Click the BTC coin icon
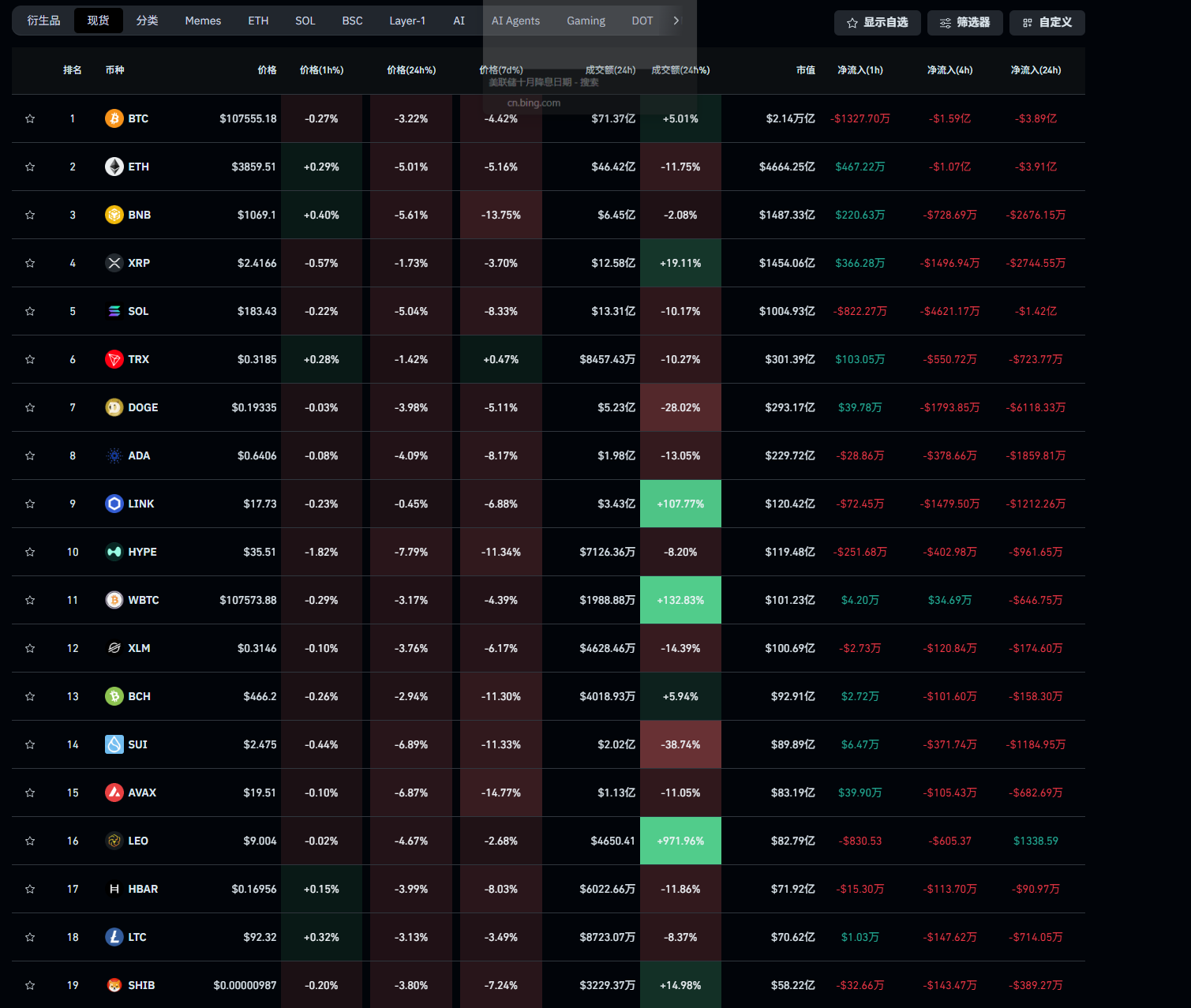The width and height of the screenshot is (1191, 1008). coord(114,118)
